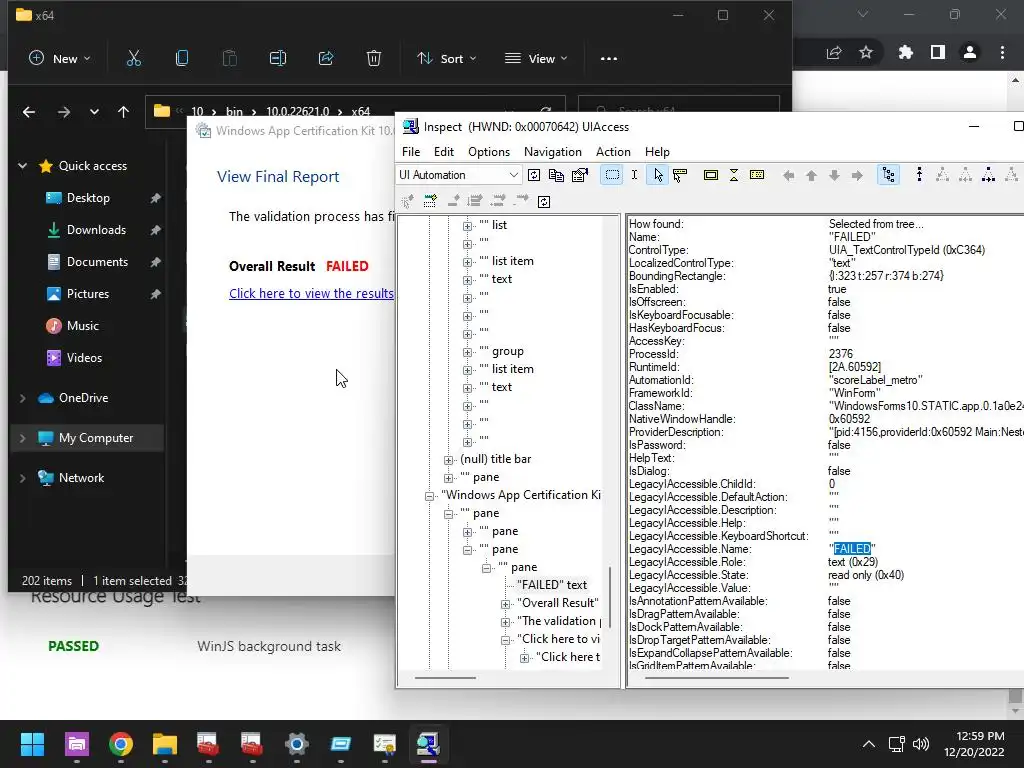Image resolution: width=1024 pixels, height=768 pixels.
Task: Click green-topped action icon on Inspect's lower toolbar
Action: click(x=430, y=201)
